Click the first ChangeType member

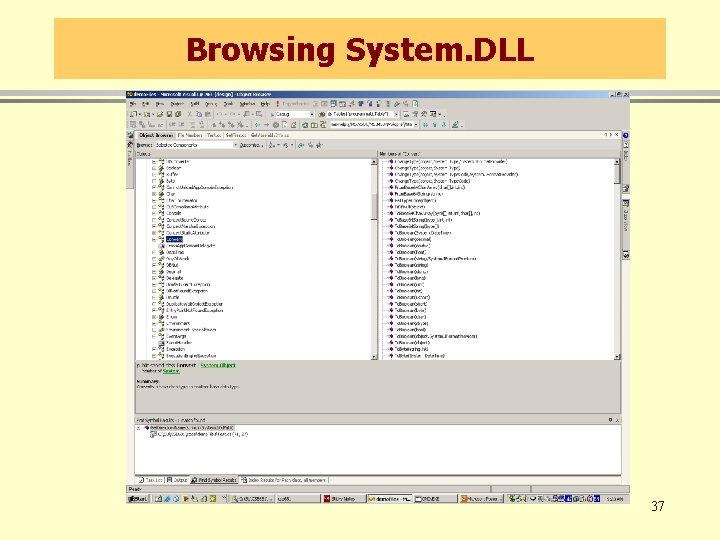click(451, 162)
